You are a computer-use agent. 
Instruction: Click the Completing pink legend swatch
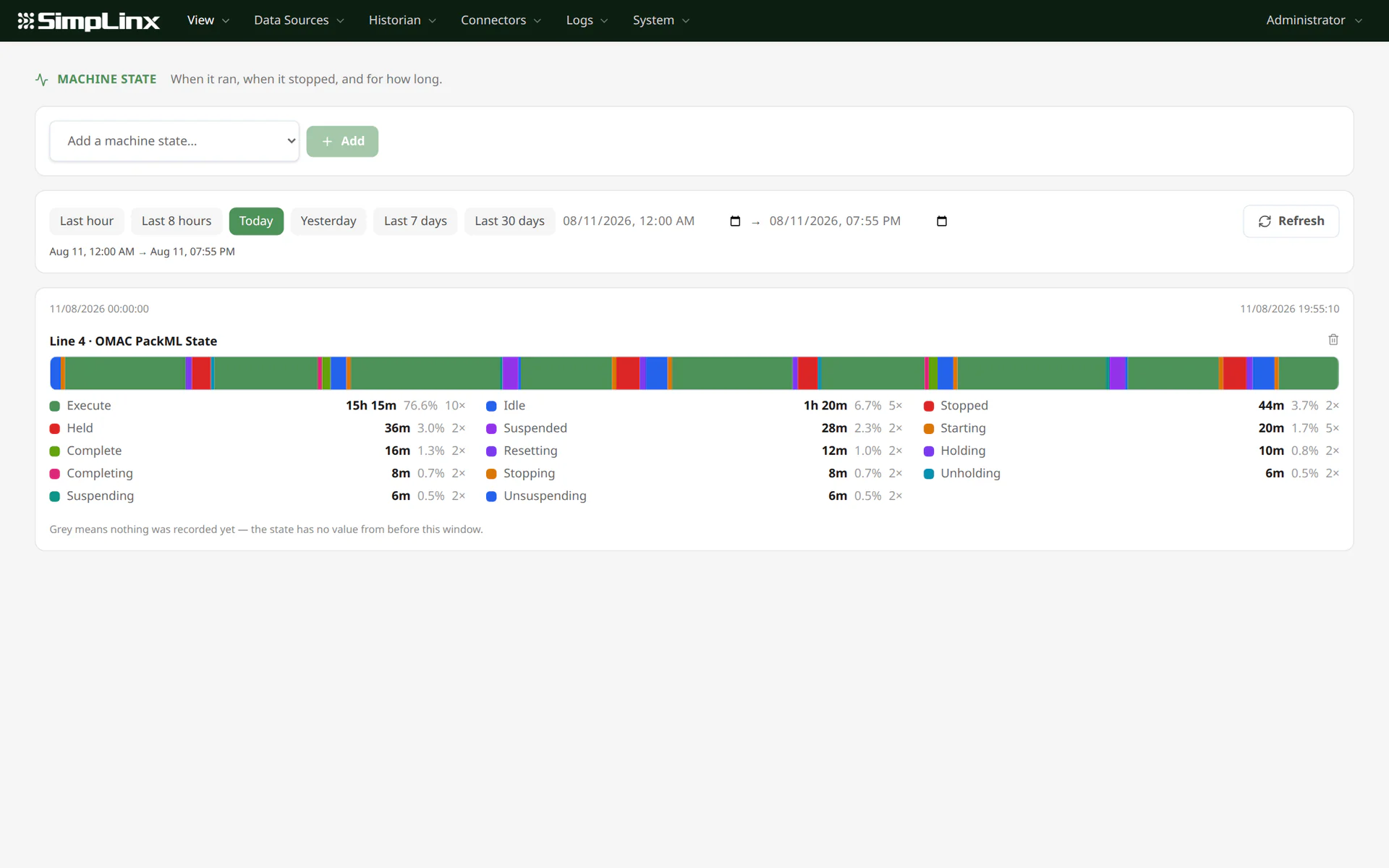tap(54, 474)
